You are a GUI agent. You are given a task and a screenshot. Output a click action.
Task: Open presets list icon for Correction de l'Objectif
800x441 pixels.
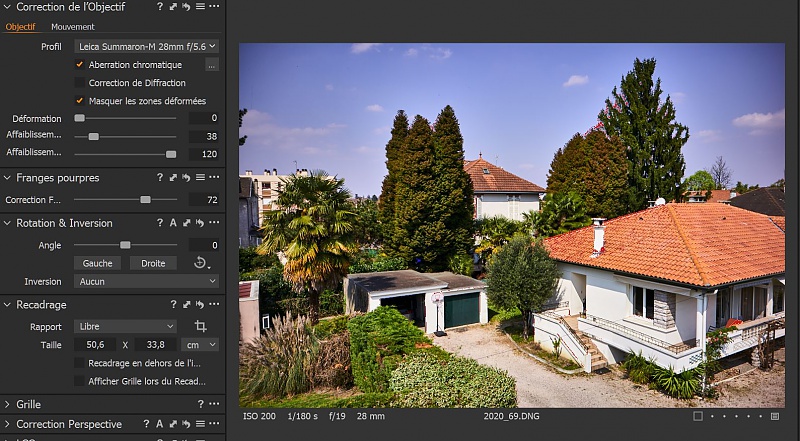click(199, 7)
